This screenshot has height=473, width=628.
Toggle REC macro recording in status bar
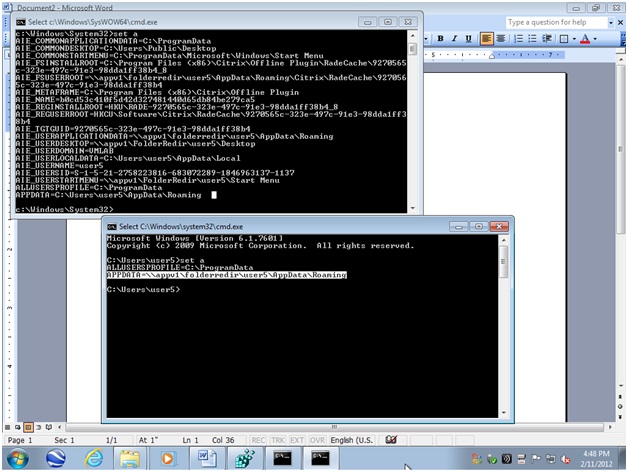[258, 440]
